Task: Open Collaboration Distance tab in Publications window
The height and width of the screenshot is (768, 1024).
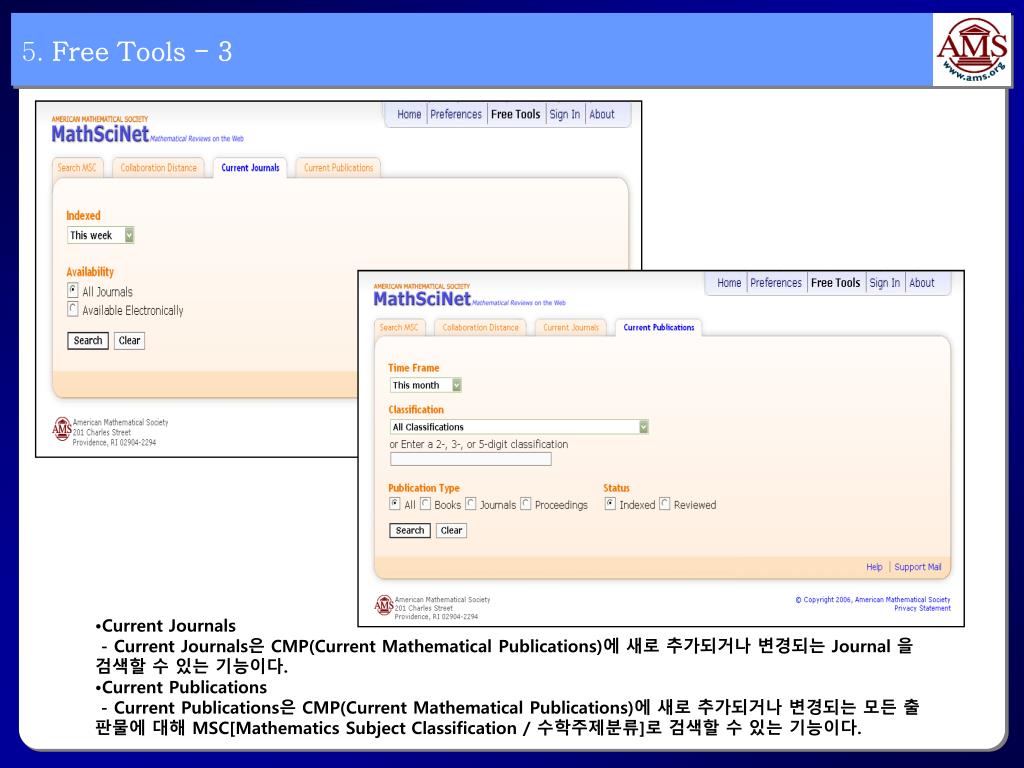Action: pyautogui.click(x=480, y=328)
